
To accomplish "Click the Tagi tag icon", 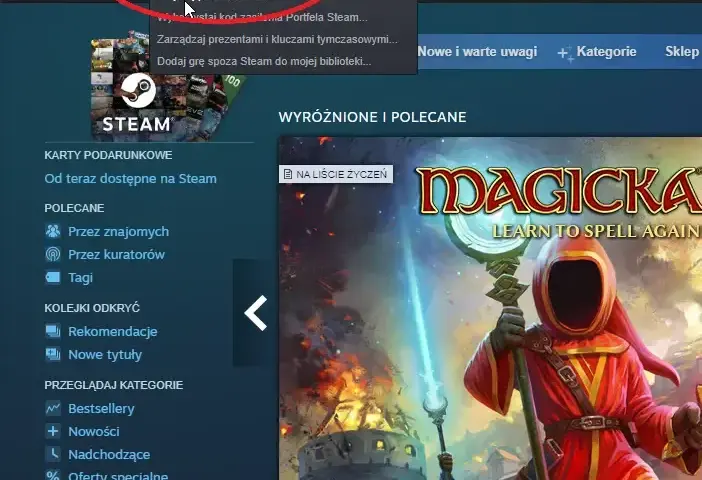I will (53, 278).
